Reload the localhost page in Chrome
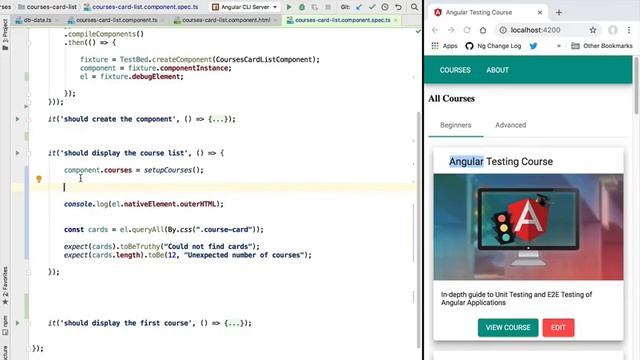Image resolution: width=640 pixels, height=360 pixels. [467, 30]
